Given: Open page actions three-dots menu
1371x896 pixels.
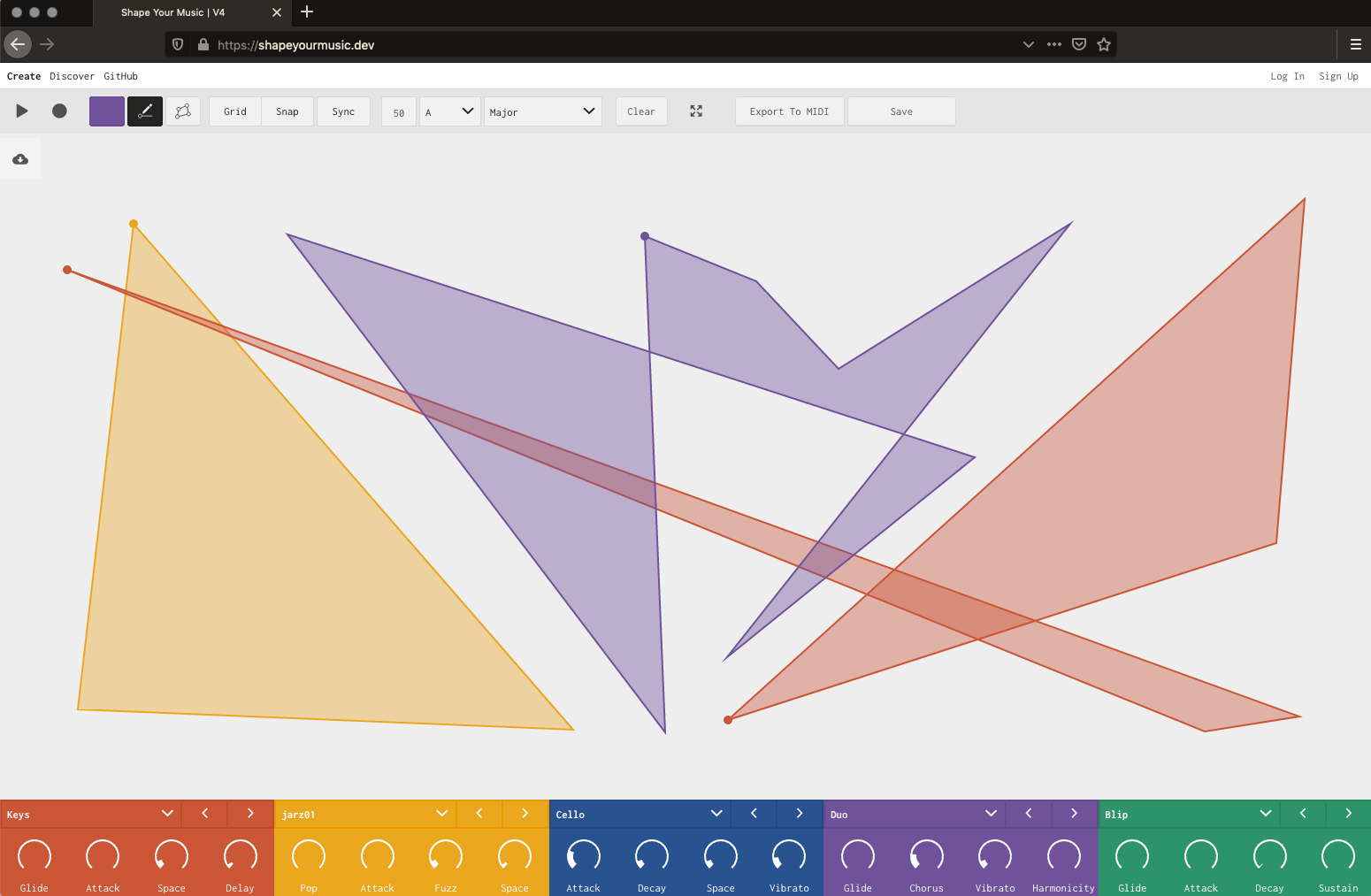Looking at the screenshot, I should click(1054, 44).
